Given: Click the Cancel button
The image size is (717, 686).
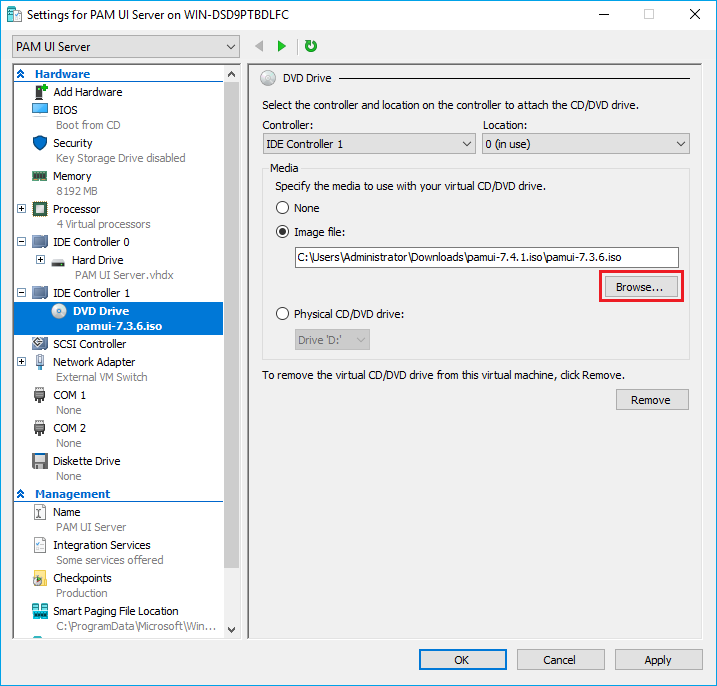Looking at the screenshot, I should [x=561, y=660].
